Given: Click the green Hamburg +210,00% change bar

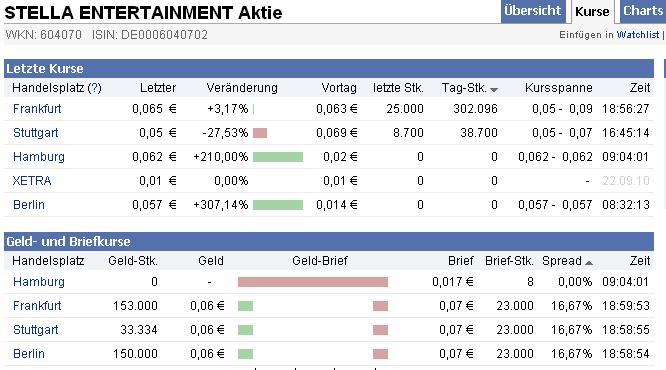Looking at the screenshot, I should pos(278,157).
